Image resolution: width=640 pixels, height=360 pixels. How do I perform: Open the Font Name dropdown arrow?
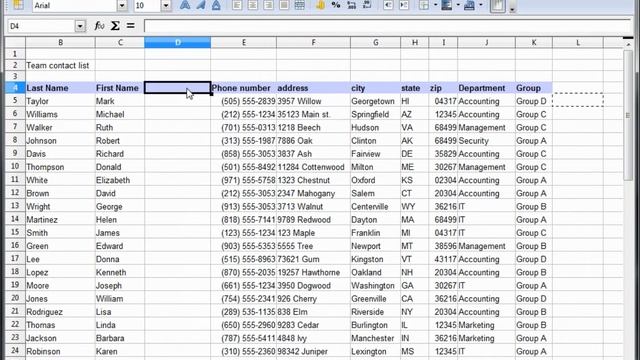[122, 6]
